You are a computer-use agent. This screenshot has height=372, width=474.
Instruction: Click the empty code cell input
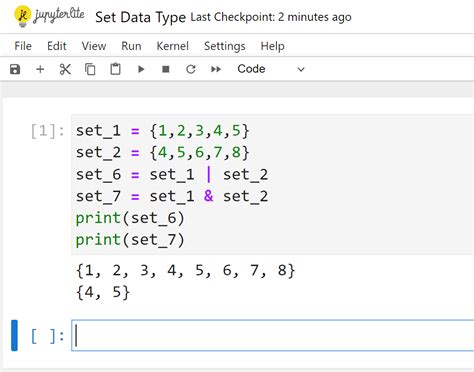273,335
